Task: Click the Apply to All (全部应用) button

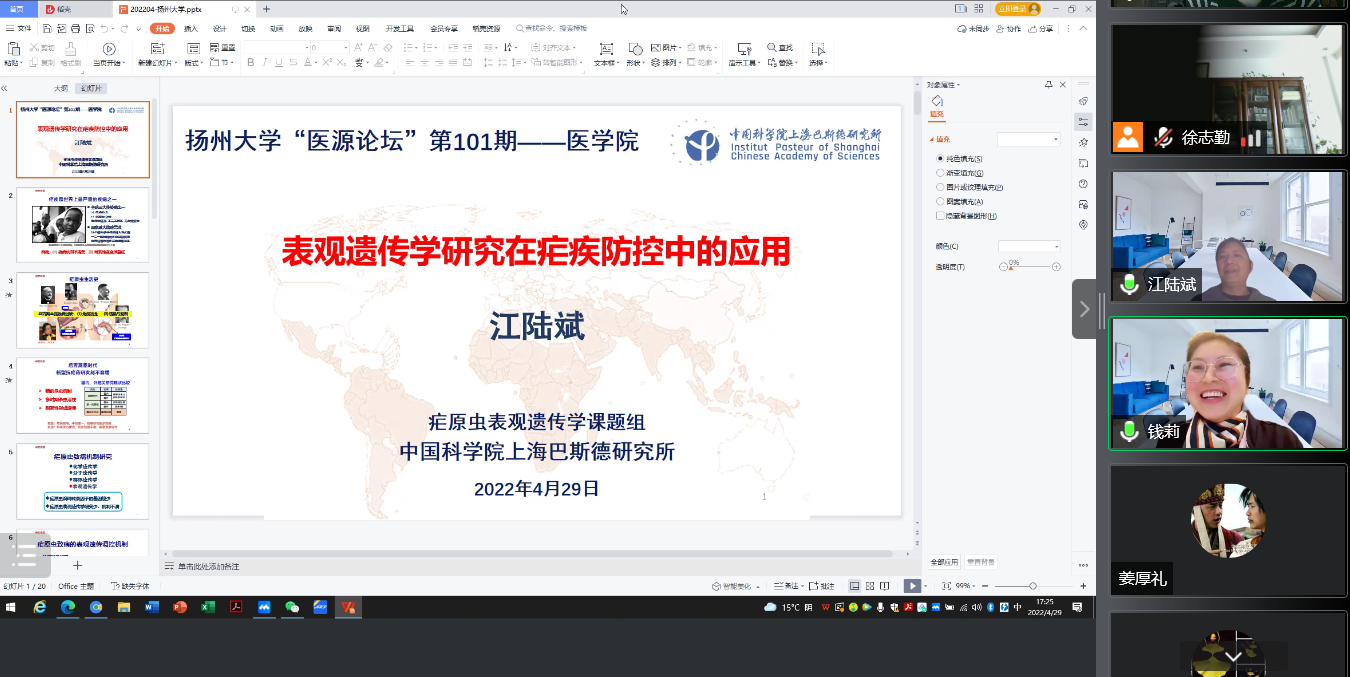Action: point(944,562)
